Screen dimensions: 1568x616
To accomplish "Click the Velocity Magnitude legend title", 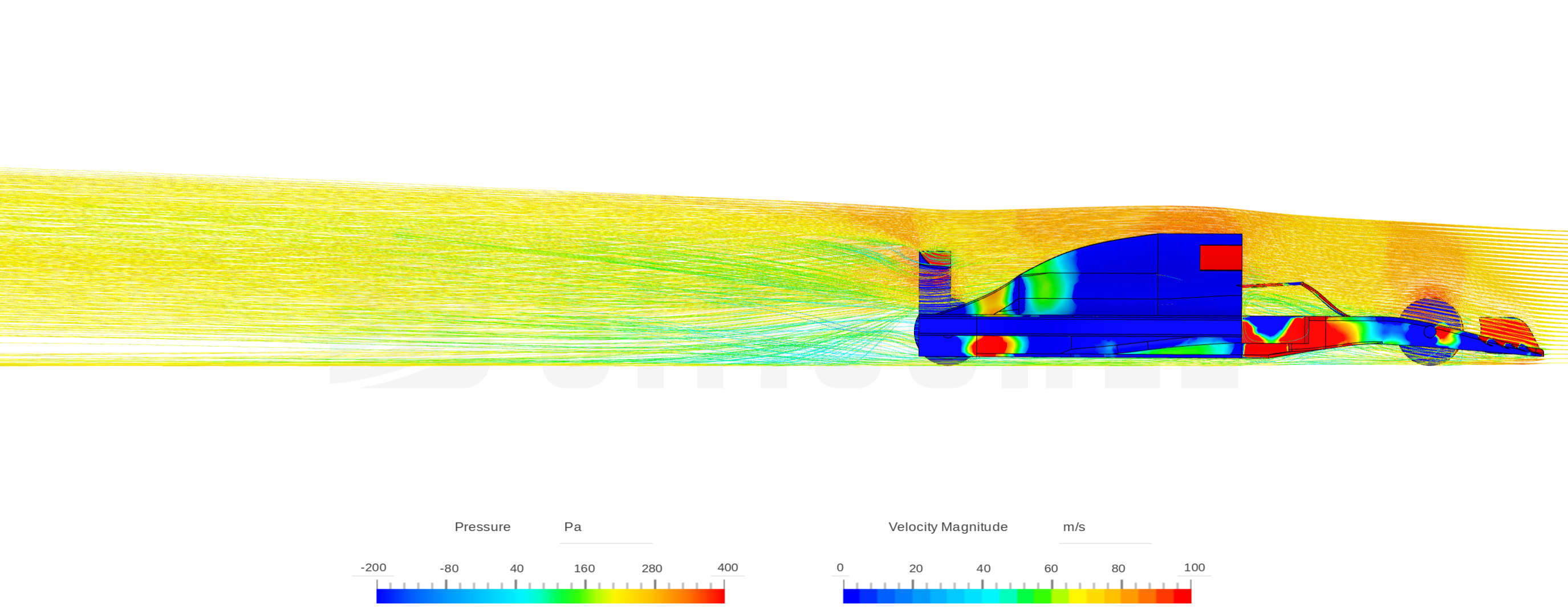I will pos(948,526).
